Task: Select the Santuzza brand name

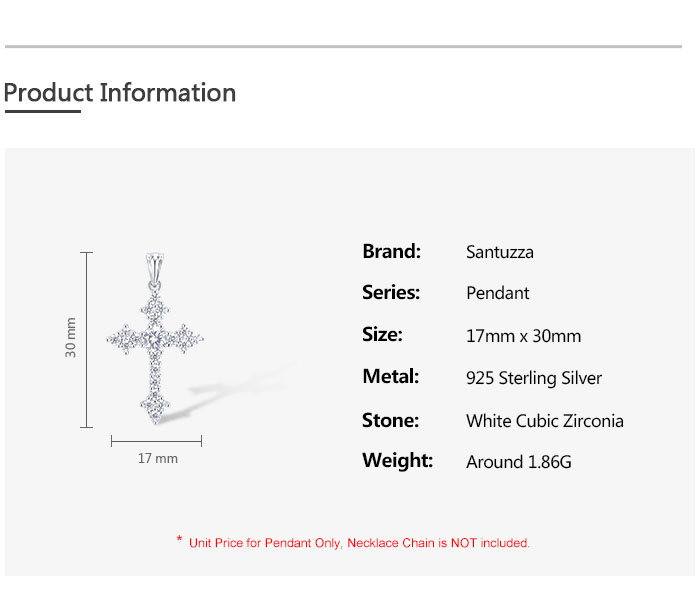Action: (500, 252)
